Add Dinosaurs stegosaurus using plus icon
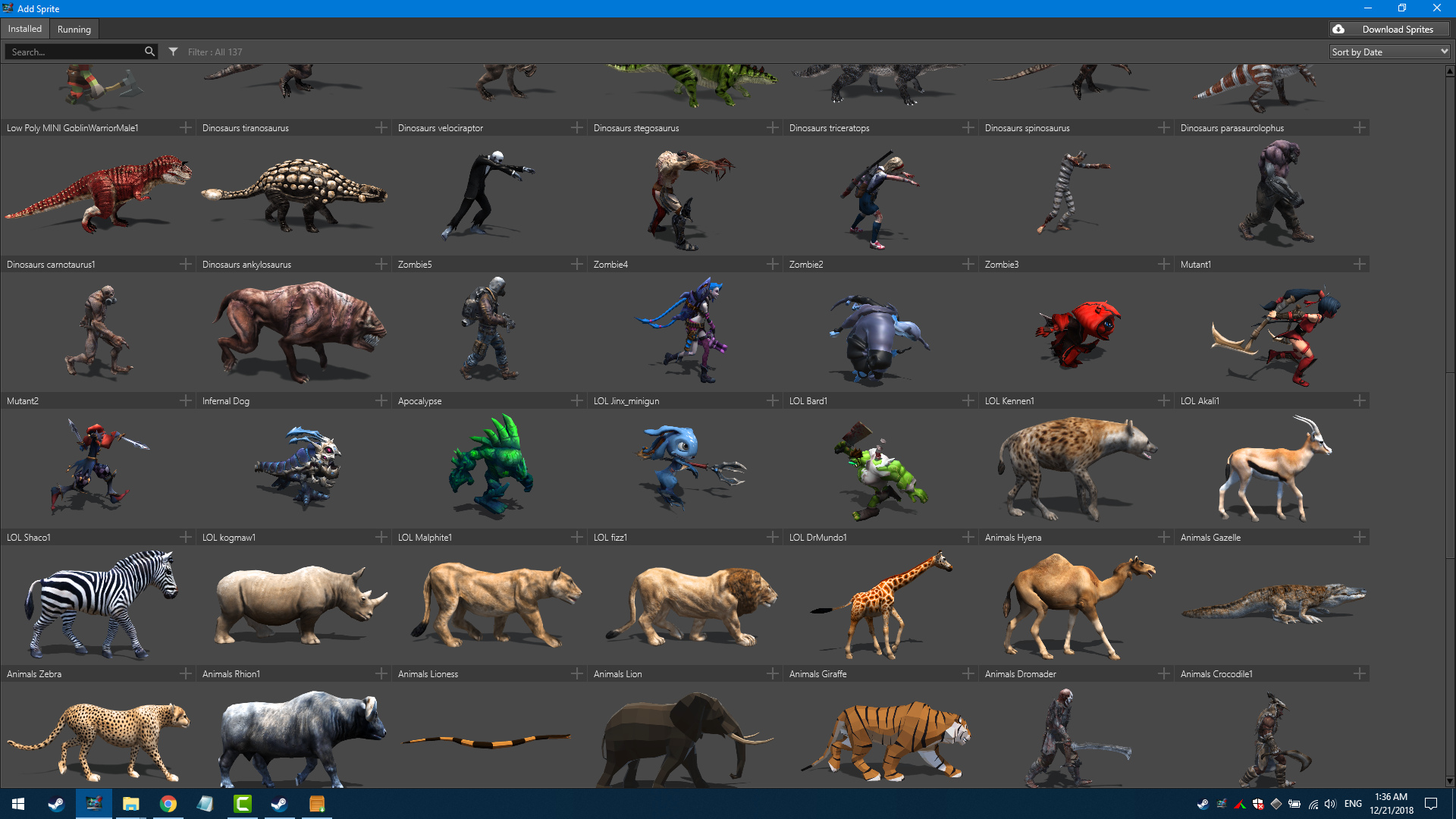Image resolution: width=1456 pixels, height=819 pixels. pos(773,127)
